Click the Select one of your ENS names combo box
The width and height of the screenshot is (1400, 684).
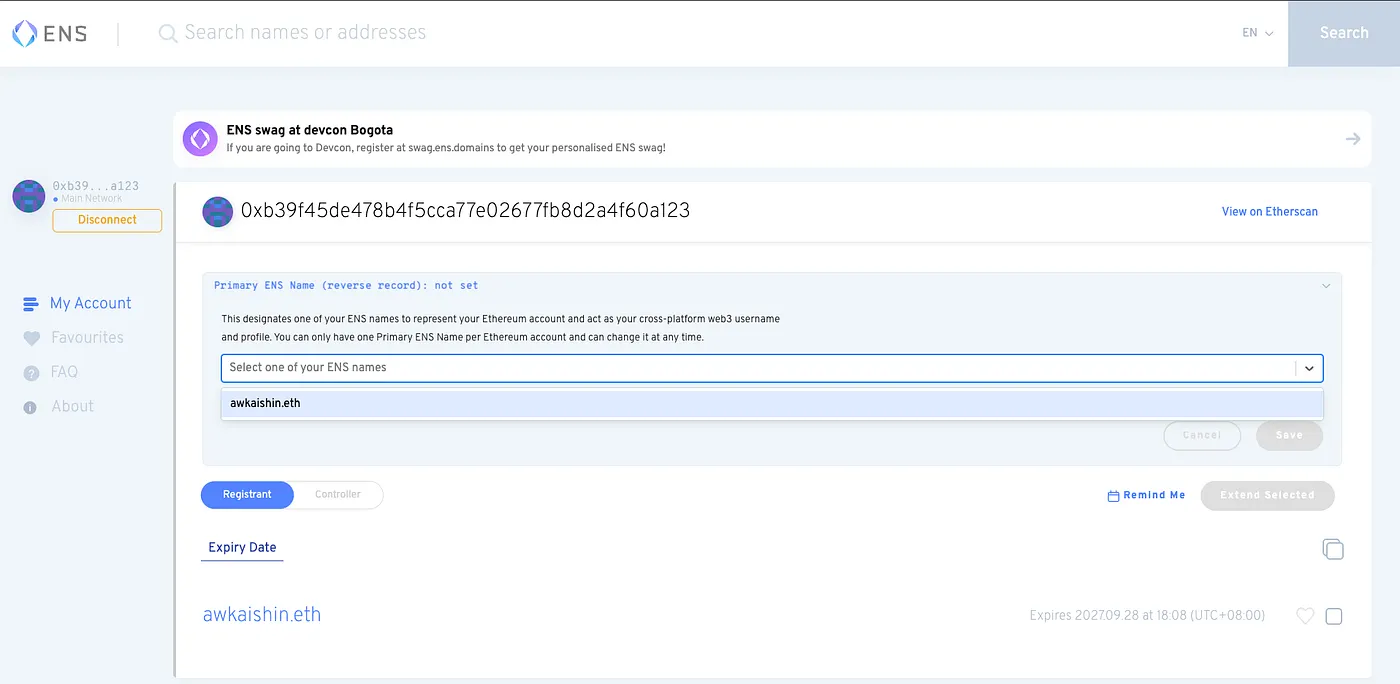pyautogui.click(x=772, y=368)
